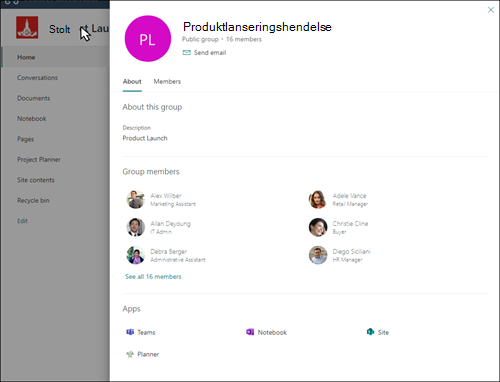Open Site contents in left nav
This screenshot has width=500, height=382.
tap(36, 180)
